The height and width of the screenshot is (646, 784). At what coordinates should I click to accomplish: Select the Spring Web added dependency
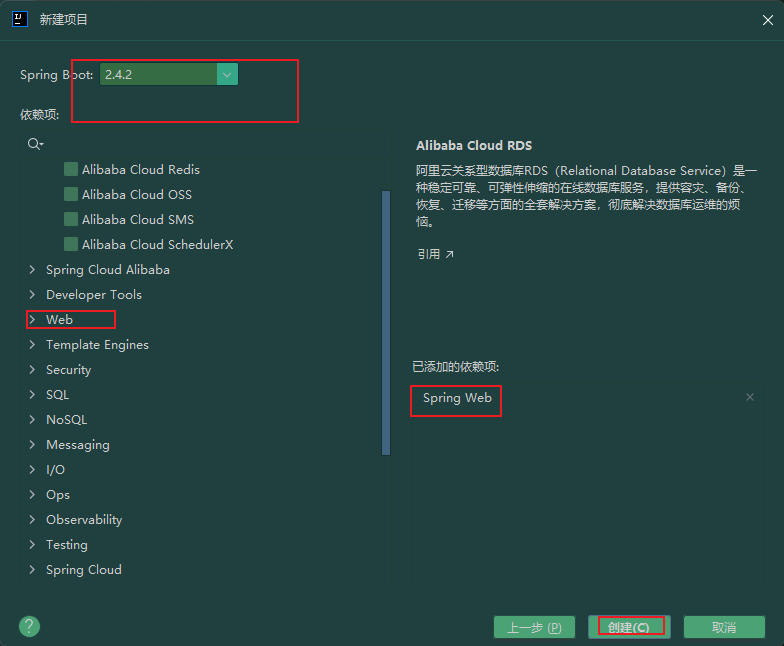[x=457, y=398]
